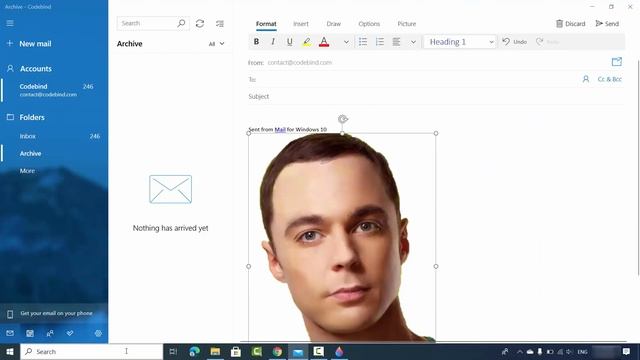Screen dimensions: 640x360
Task: Open Microsoft Store from taskbar
Action: tap(236, 351)
